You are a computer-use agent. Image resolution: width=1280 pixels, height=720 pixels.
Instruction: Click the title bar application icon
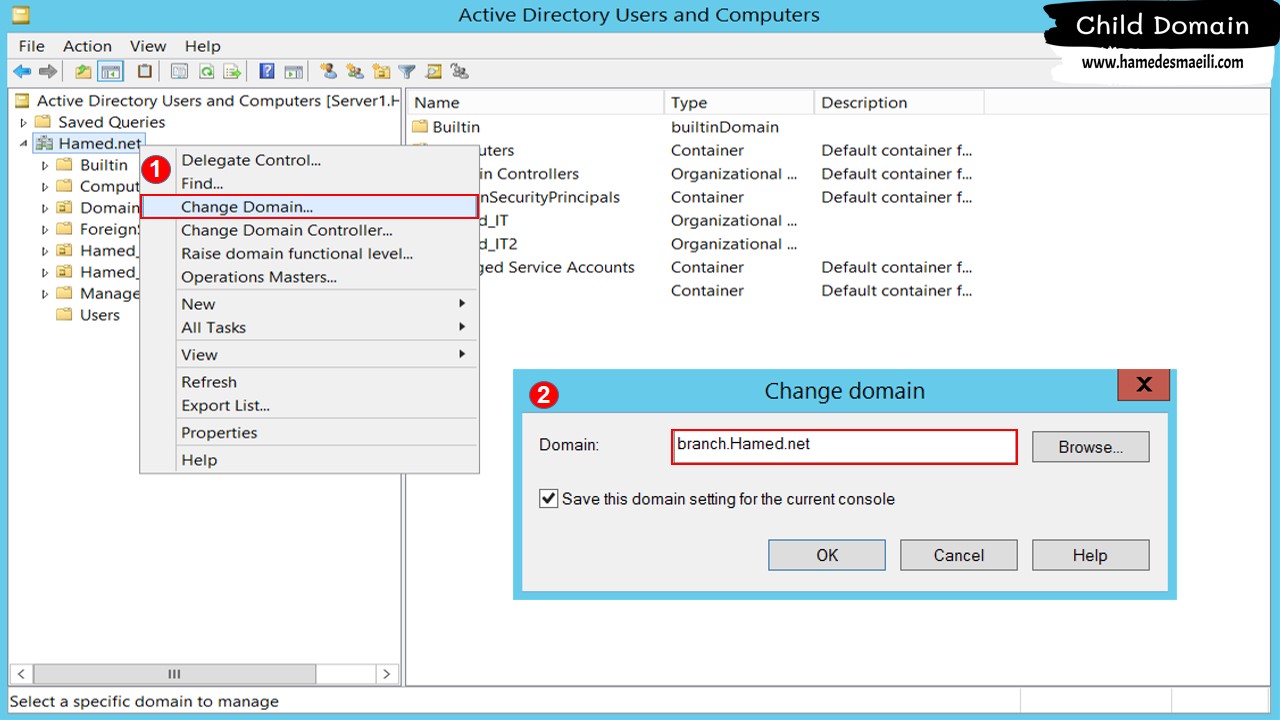[20, 14]
